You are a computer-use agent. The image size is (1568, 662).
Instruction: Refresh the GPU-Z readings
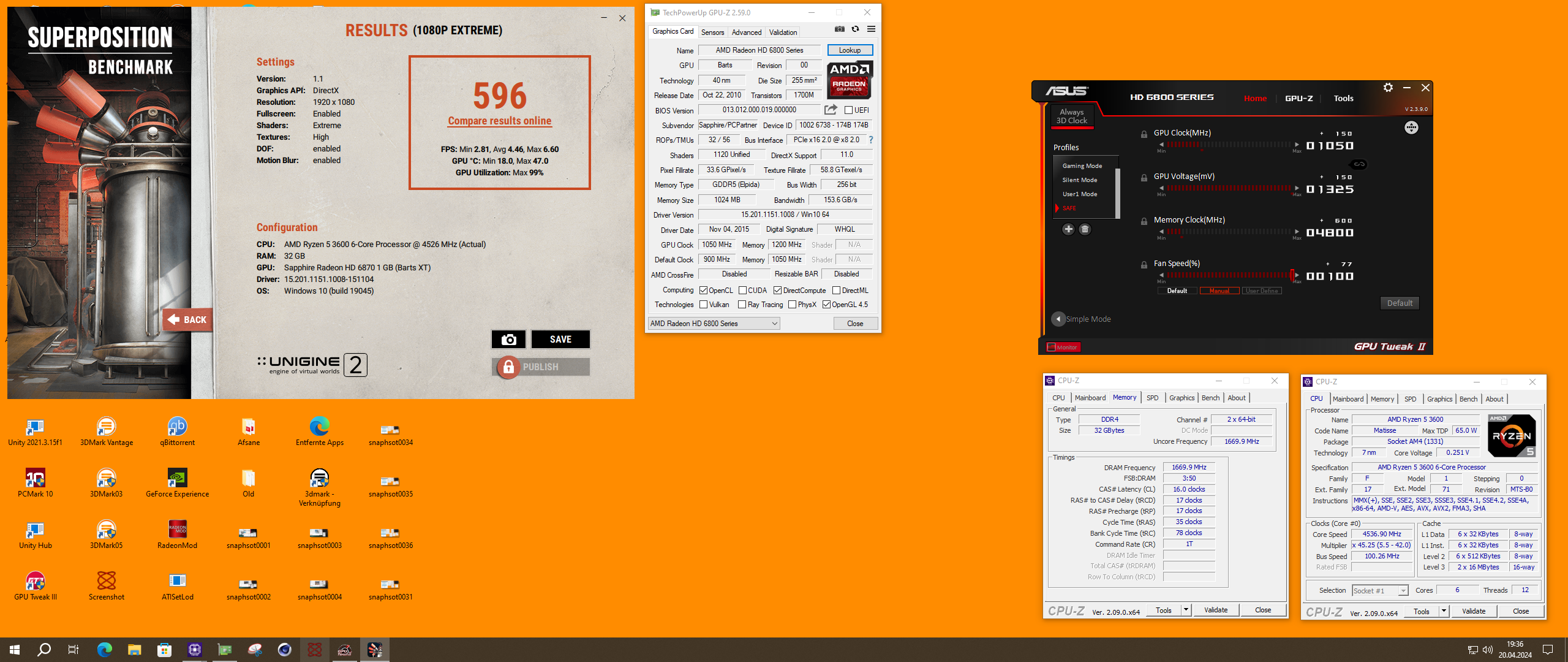point(855,29)
